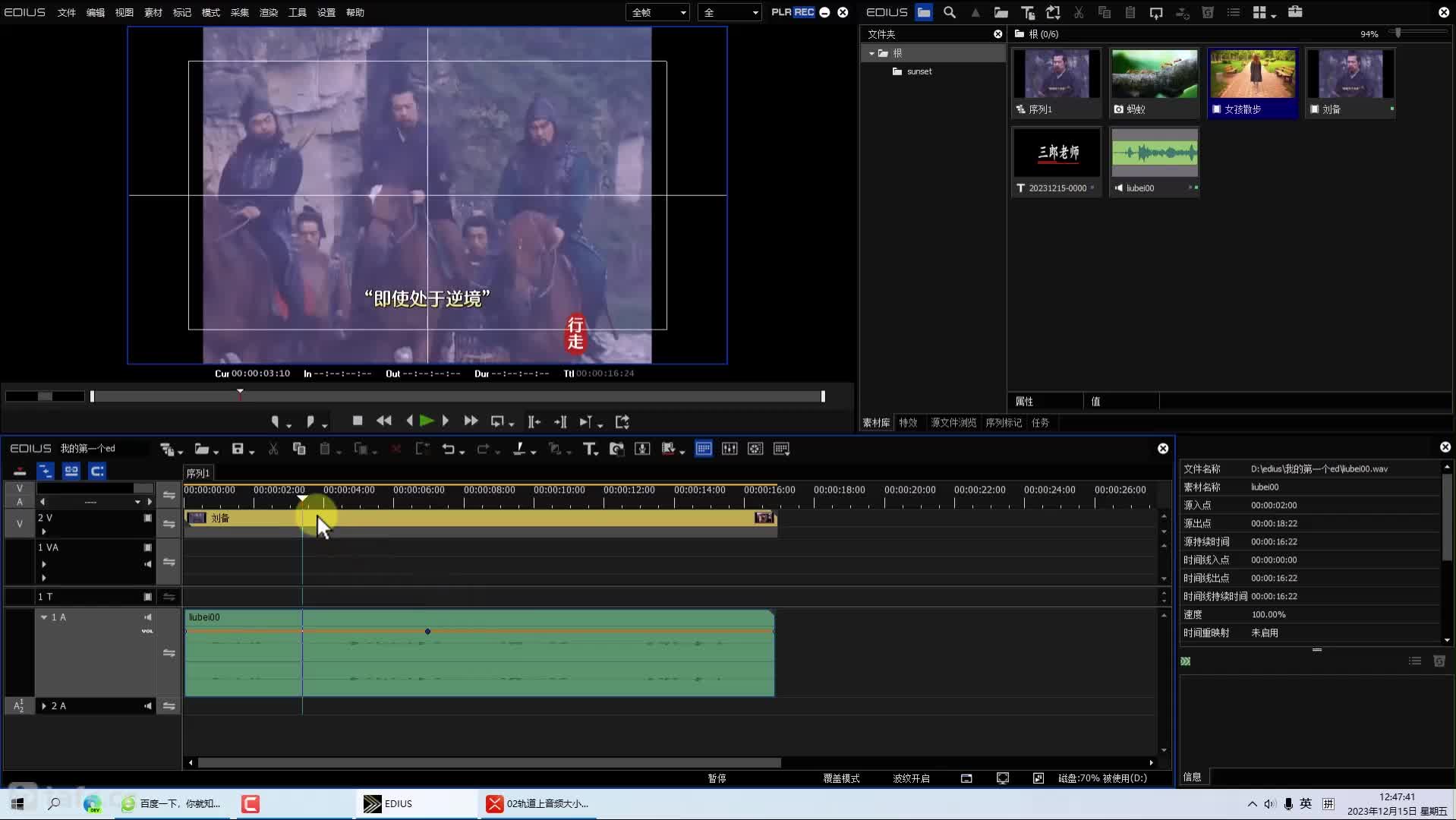
Task: Switch to the 特效 tab
Action: (908, 423)
